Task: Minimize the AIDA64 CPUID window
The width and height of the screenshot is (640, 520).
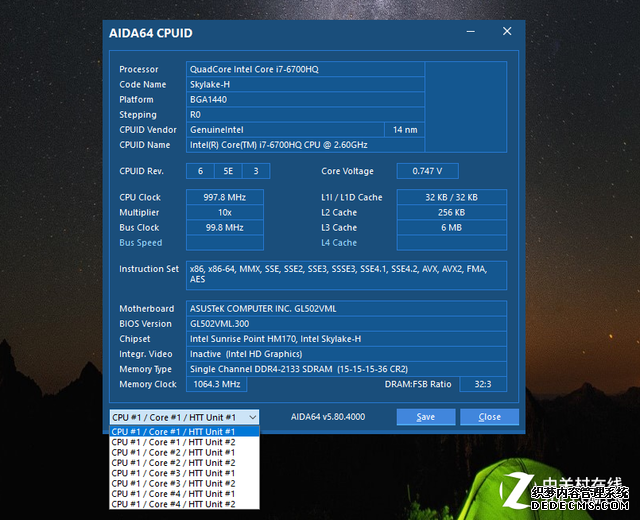Action: coord(471,31)
